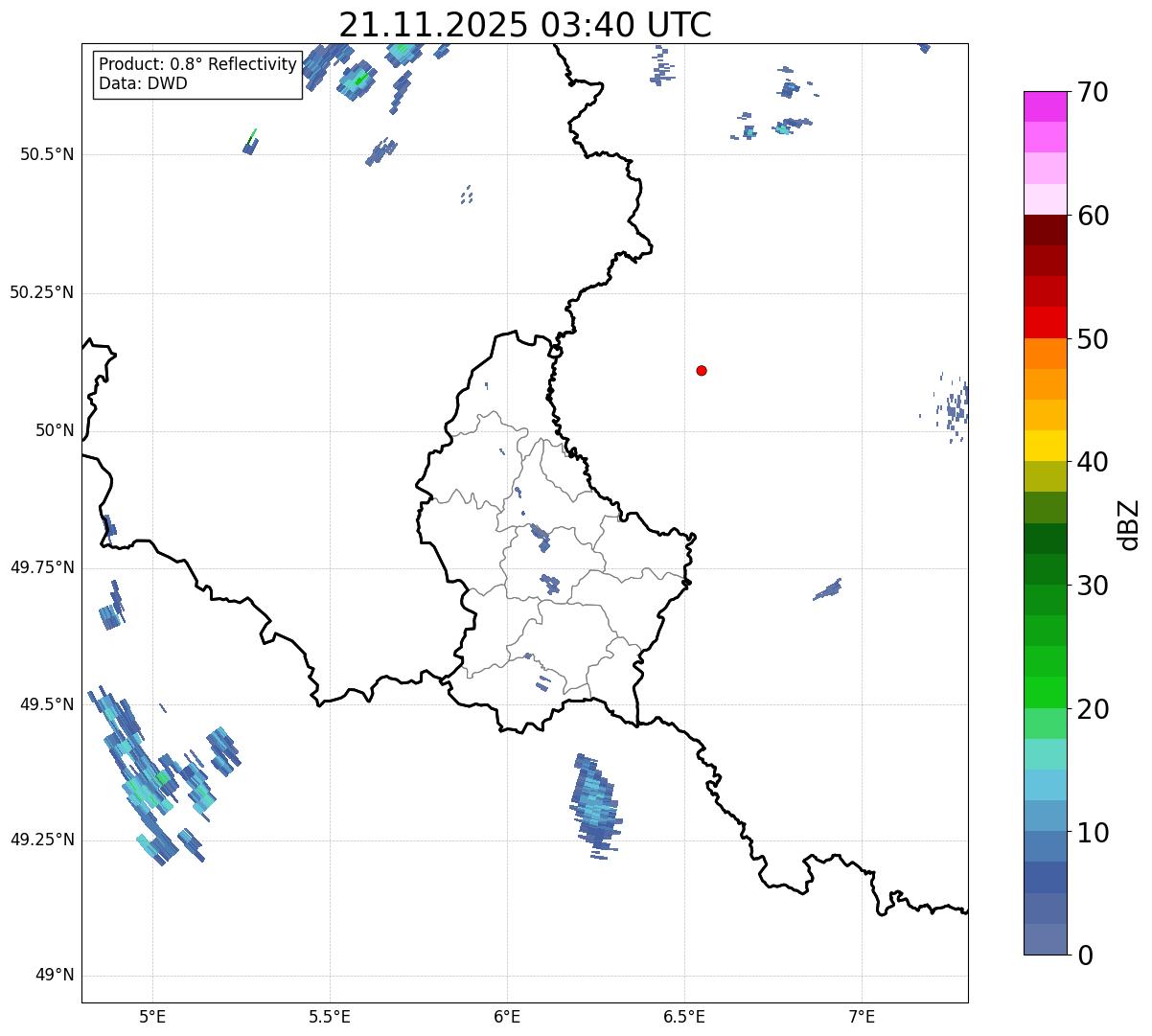Click the orange swatch just below 50 dBZ
Image resolution: width=1152 pixels, height=1036 pixels.
[1045, 354]
